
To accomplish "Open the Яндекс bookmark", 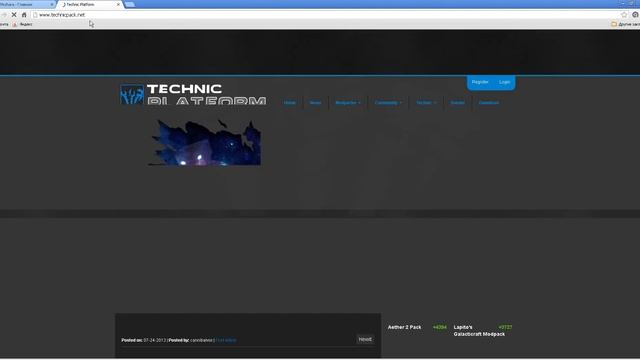I will coord(22,24).
